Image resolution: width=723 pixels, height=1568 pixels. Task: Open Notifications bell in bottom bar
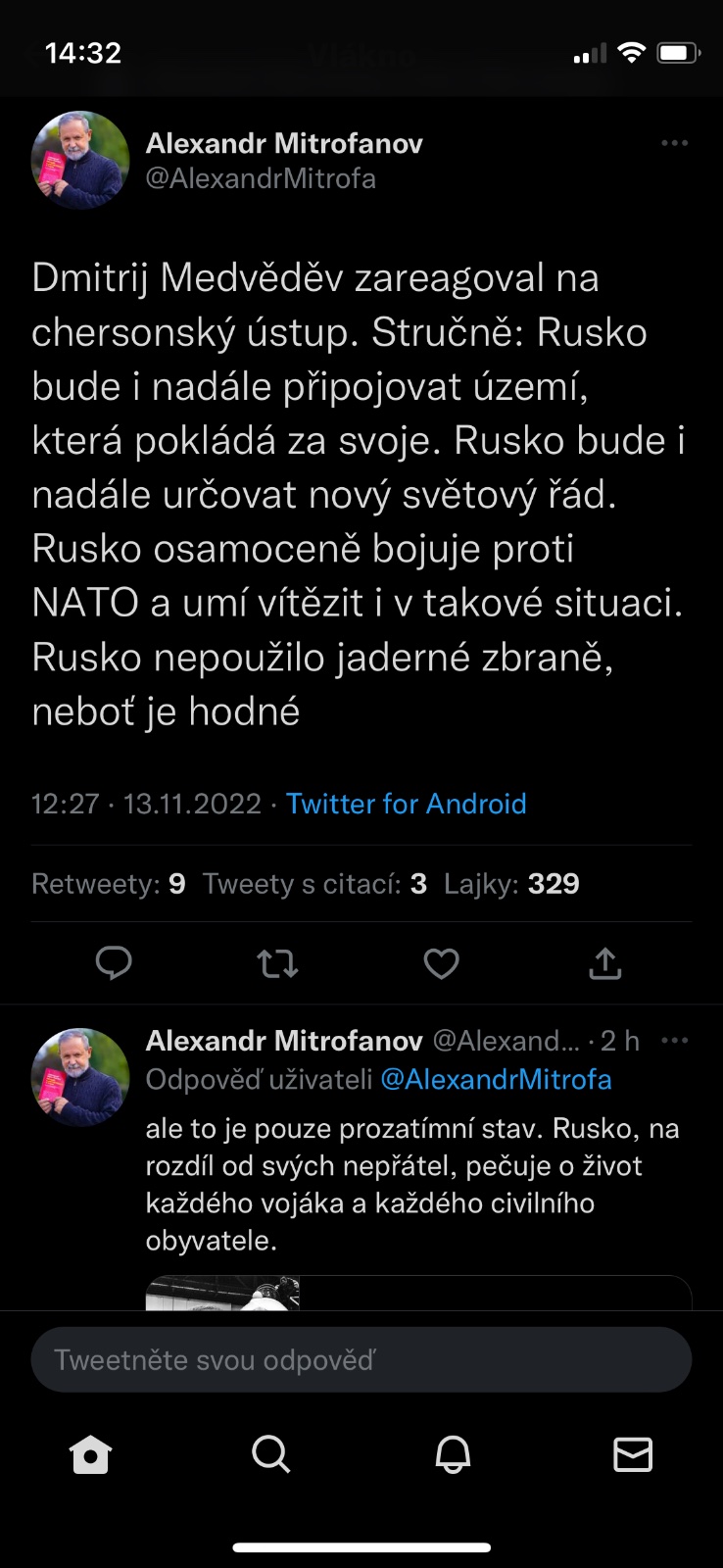point(453,1454)
